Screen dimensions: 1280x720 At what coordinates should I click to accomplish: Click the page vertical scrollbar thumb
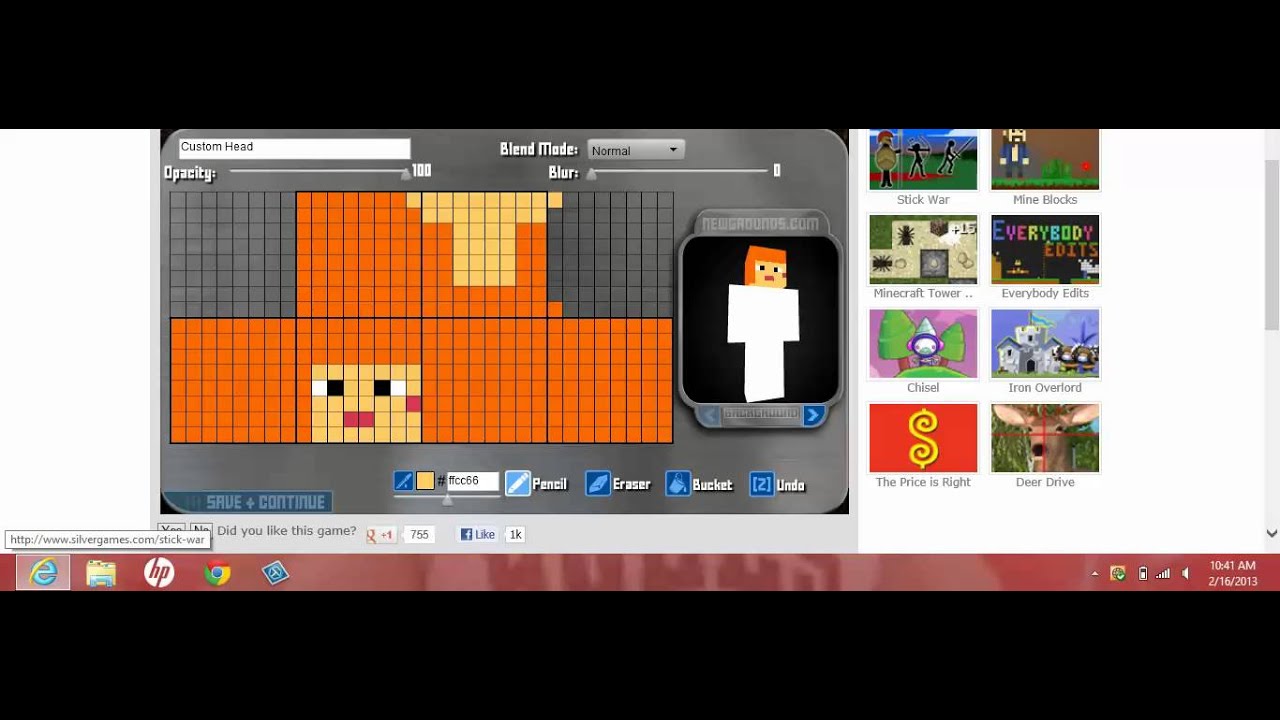click(x=1272, y=244)
